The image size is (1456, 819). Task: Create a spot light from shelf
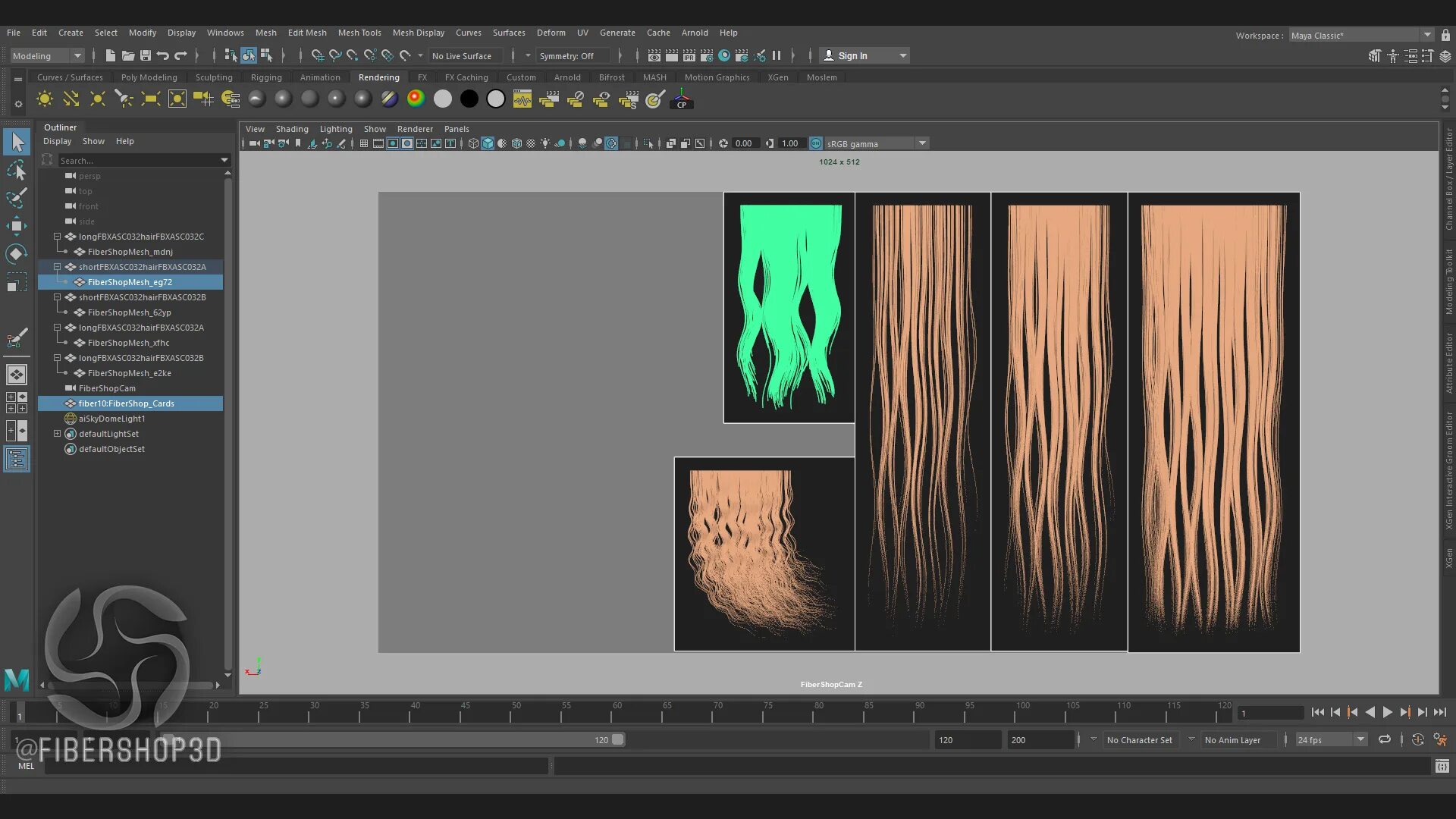tap(124, 99)
